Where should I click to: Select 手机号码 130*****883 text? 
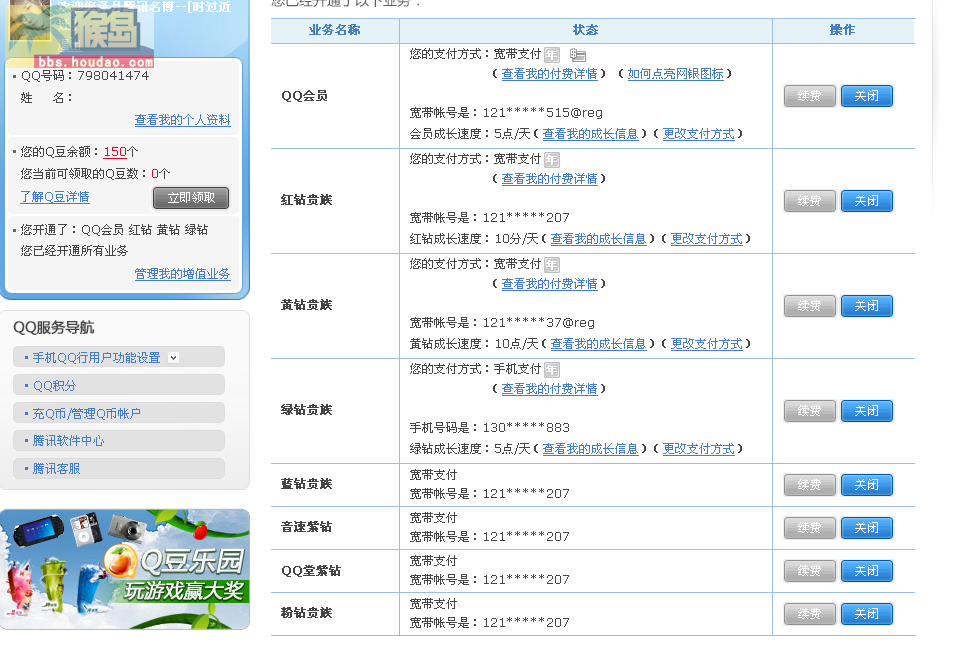490,427
